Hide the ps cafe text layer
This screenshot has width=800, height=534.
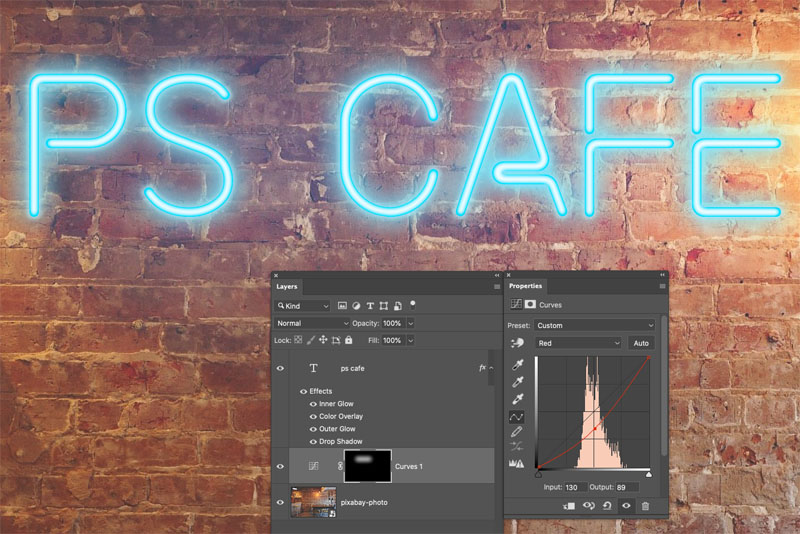click(280, 368)
